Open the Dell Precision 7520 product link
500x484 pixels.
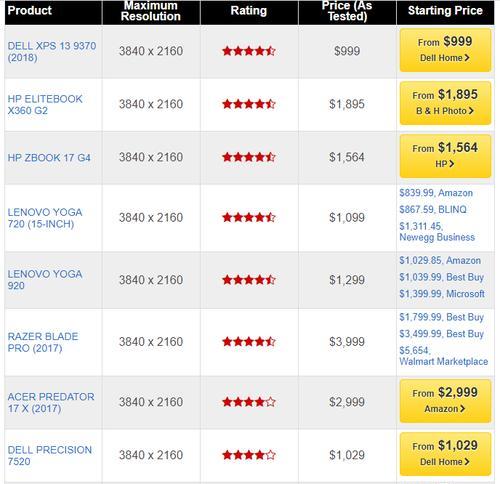(x=50, y=455)
